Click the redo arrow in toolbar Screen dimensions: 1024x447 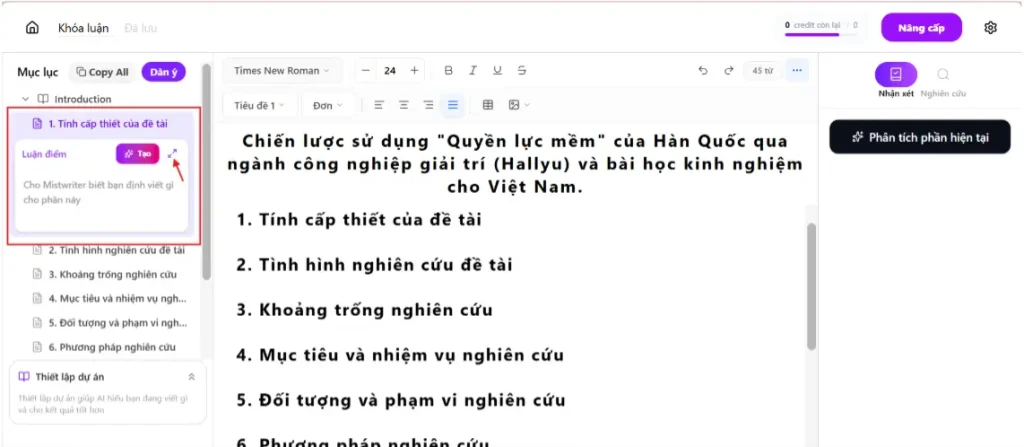click(x=729, y=71)
